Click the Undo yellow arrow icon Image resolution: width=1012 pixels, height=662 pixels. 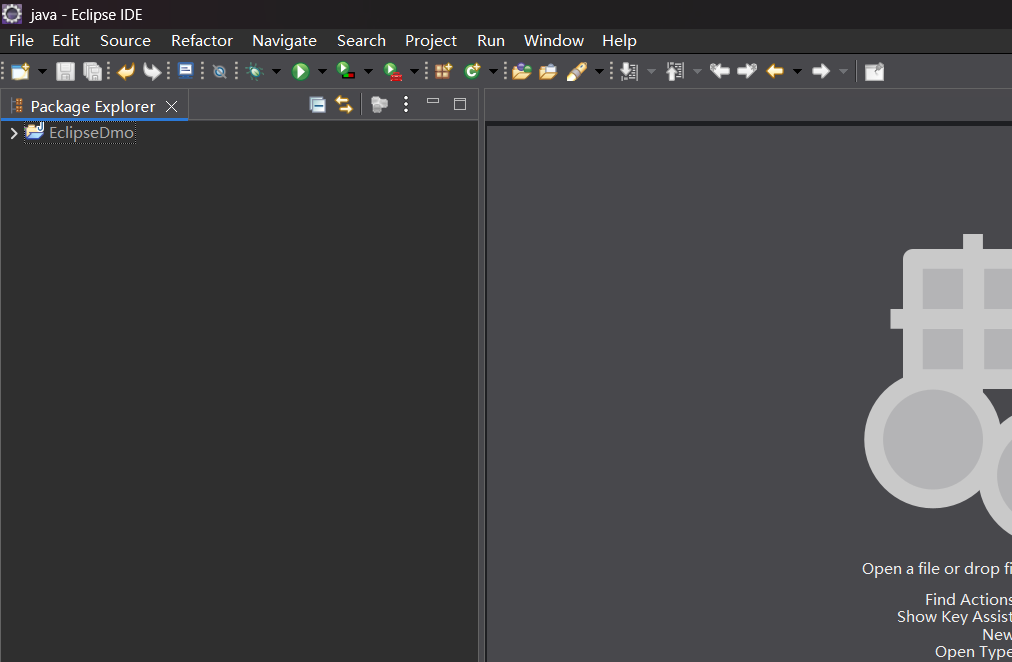pyautogui.click(x=126, y=71)
